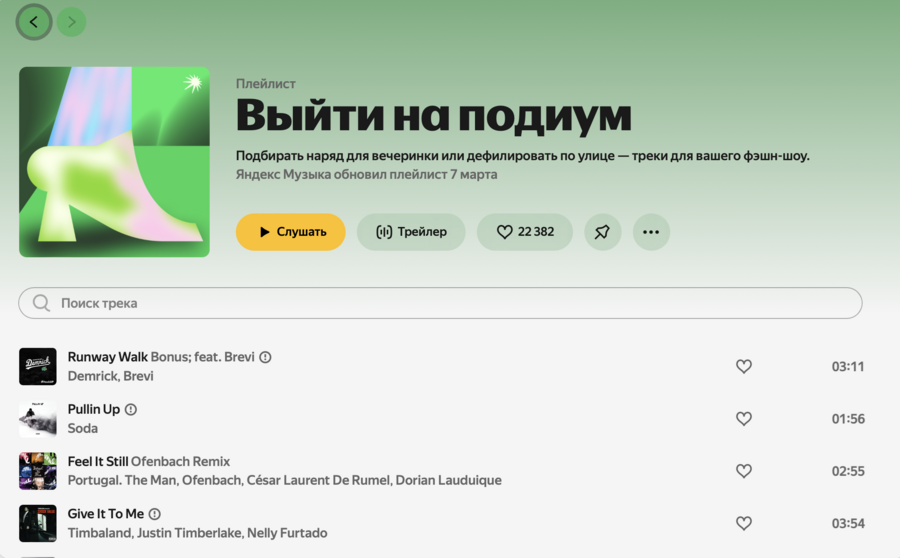Open artist Dorian Lauduique
The height and width of the screenshot is (558, 900).
448,480
